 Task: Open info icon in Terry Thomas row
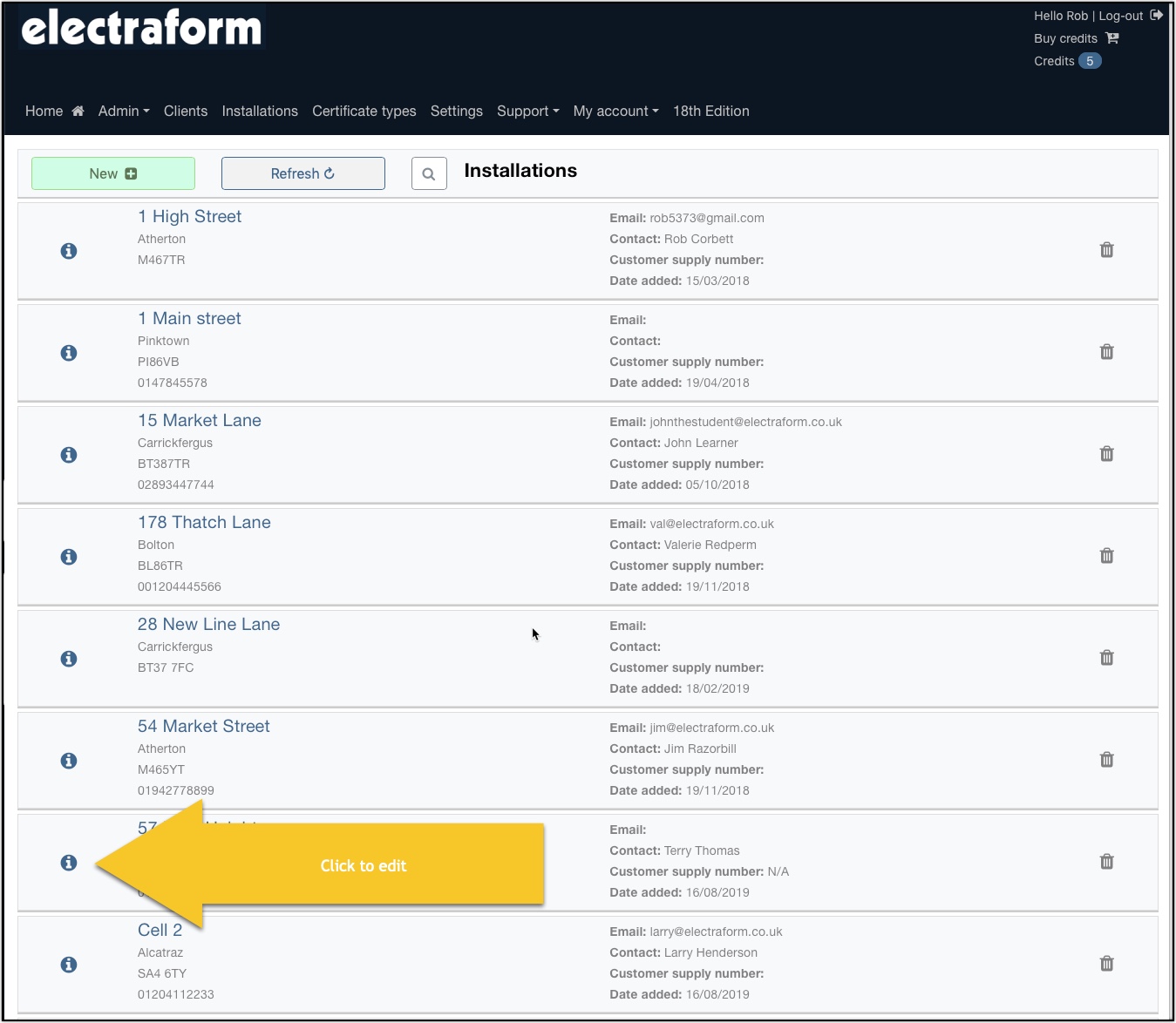pyautogui.click(x=69, y=863)
